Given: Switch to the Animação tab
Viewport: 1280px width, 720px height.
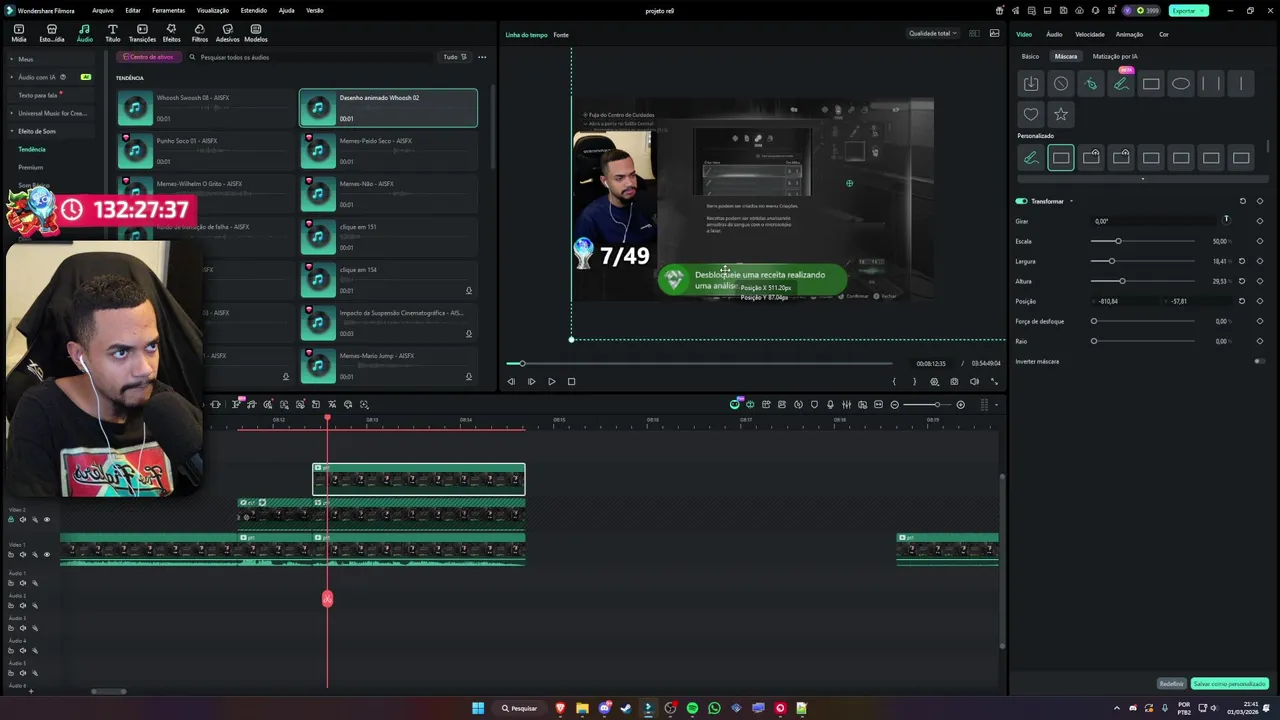Looking at the screenshot, I should coord(1129,34).
